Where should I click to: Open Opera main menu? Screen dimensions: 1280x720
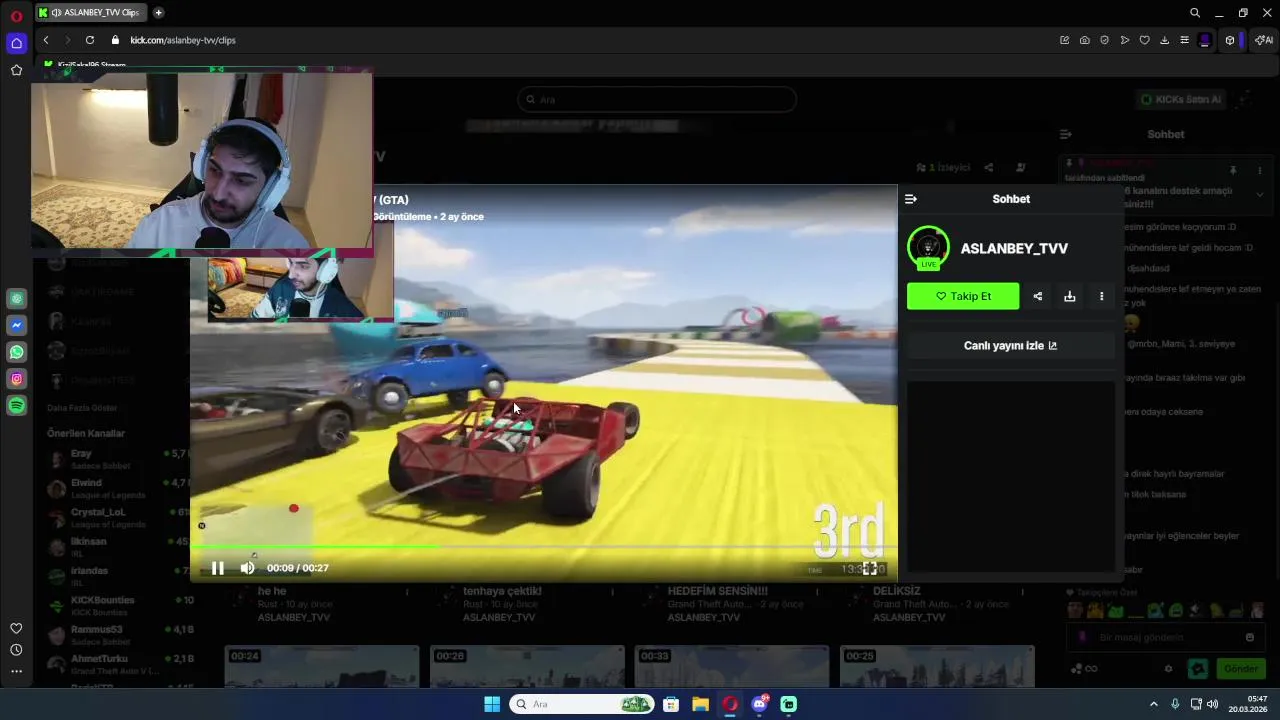[x=16, y=16]
